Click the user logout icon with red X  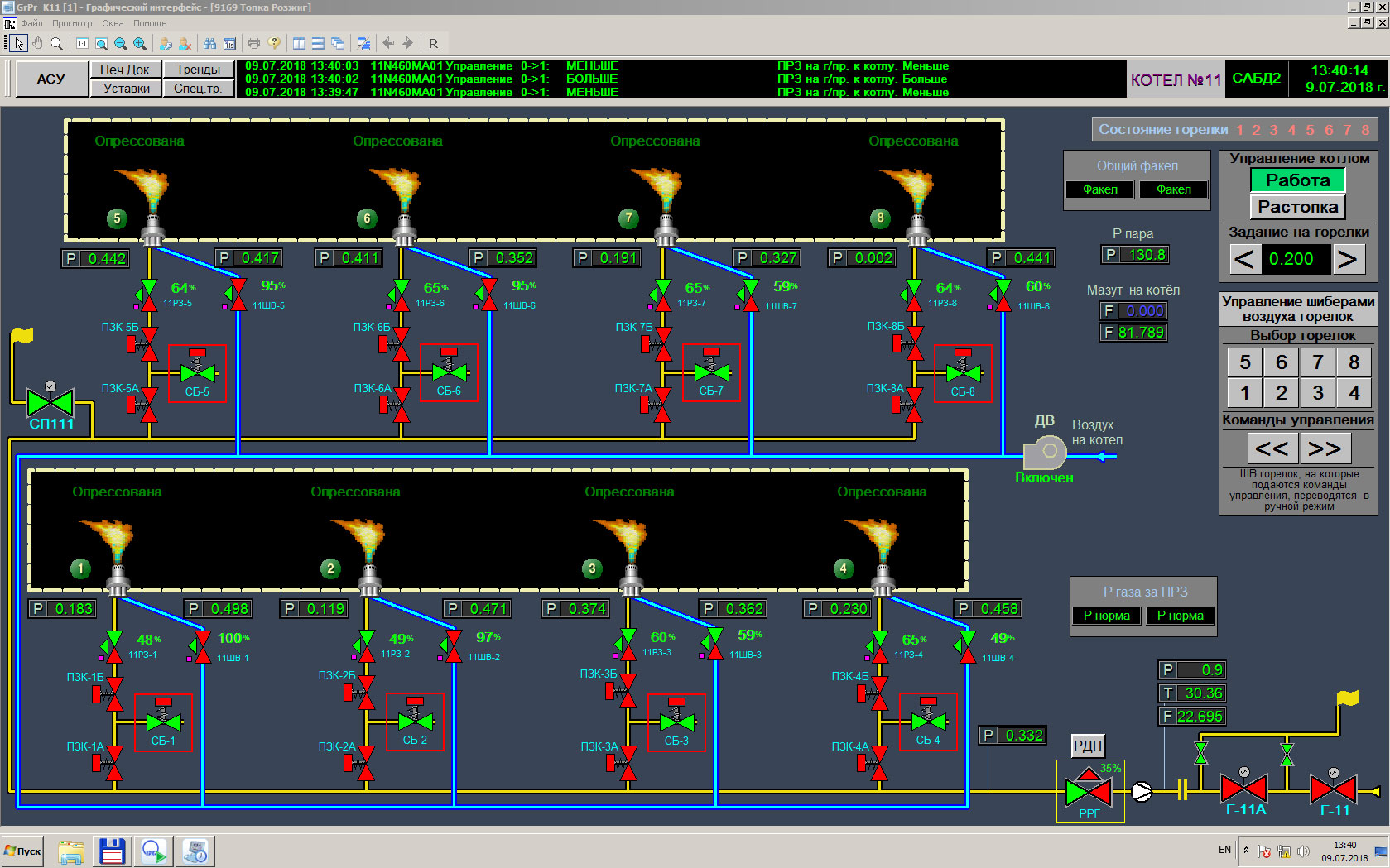[185, 43]
